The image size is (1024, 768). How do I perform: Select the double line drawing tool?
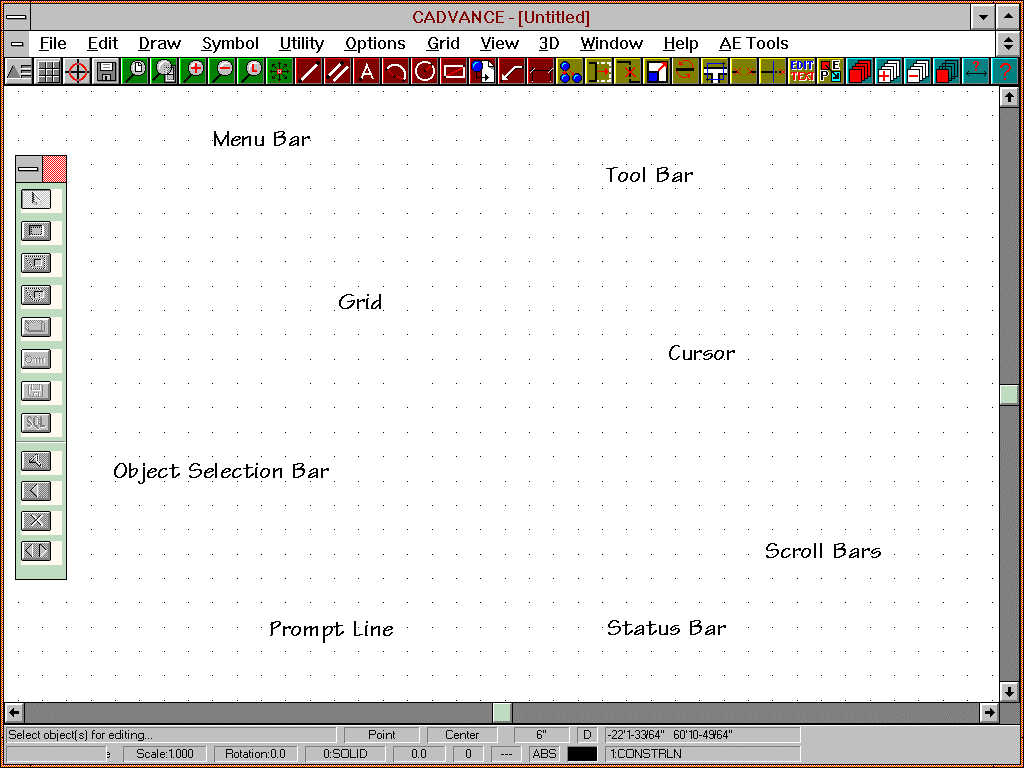click(x=338, y=71)
